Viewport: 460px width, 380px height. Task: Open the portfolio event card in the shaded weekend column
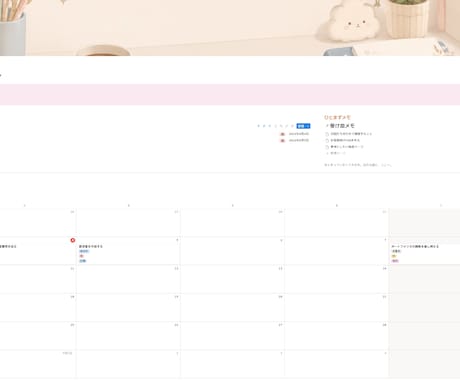click(425, 253)
